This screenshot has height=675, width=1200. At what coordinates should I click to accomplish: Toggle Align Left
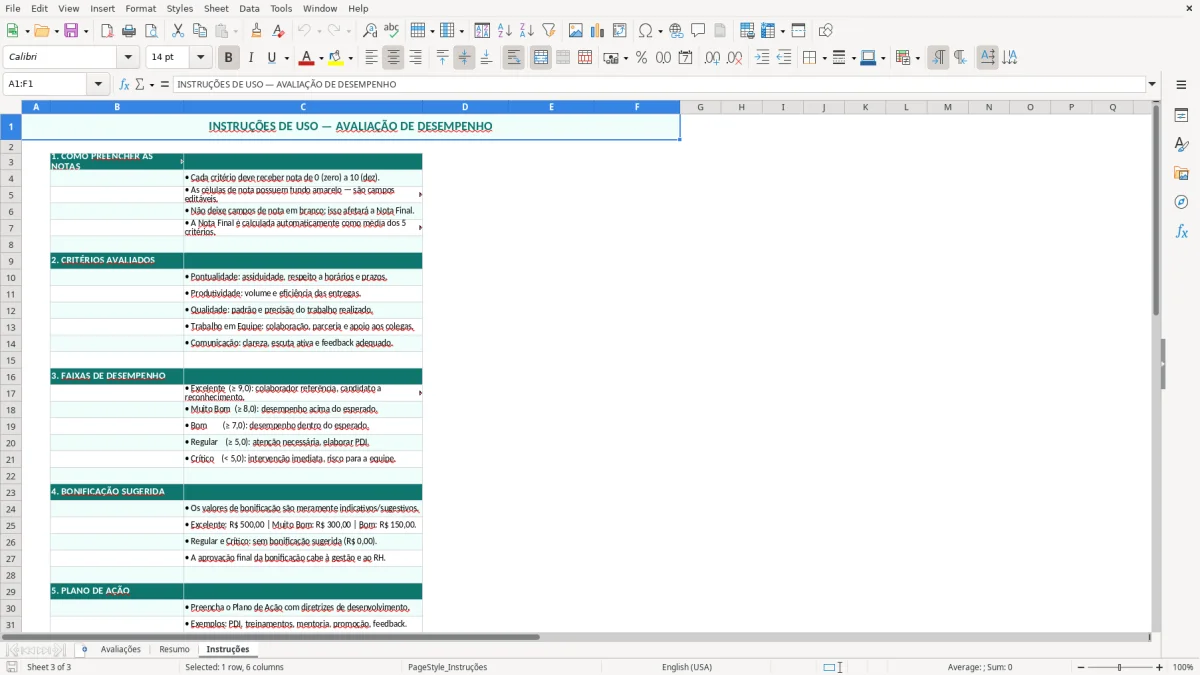(372, 58)
